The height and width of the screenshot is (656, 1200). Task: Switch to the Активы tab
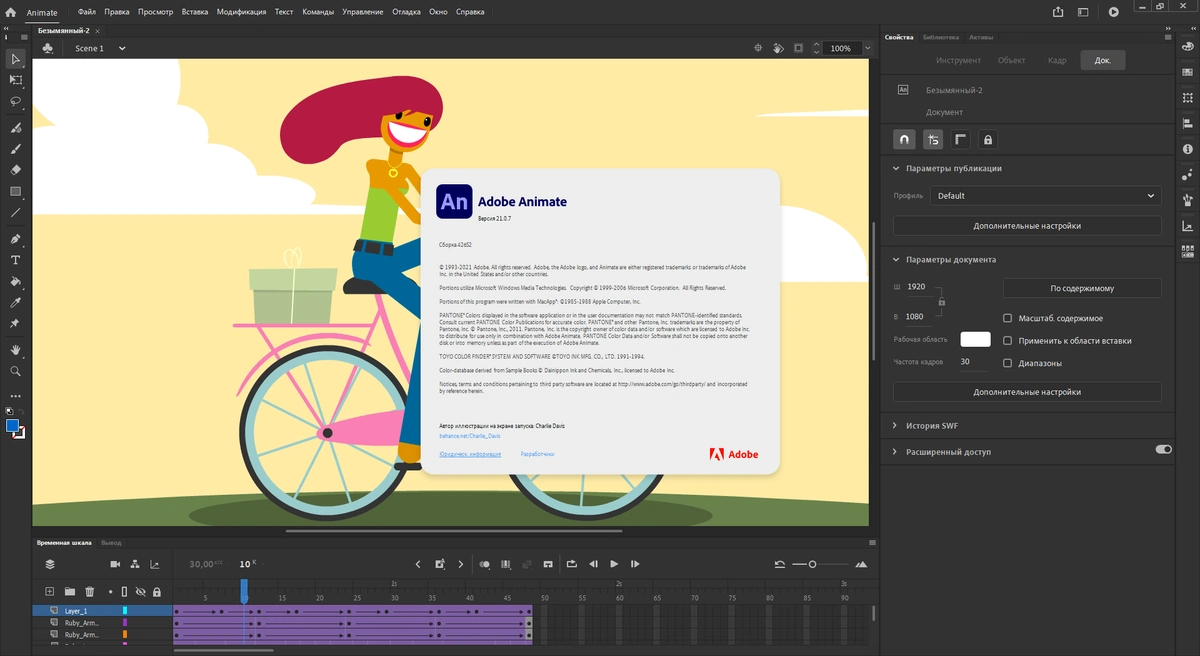pos(981,37)
